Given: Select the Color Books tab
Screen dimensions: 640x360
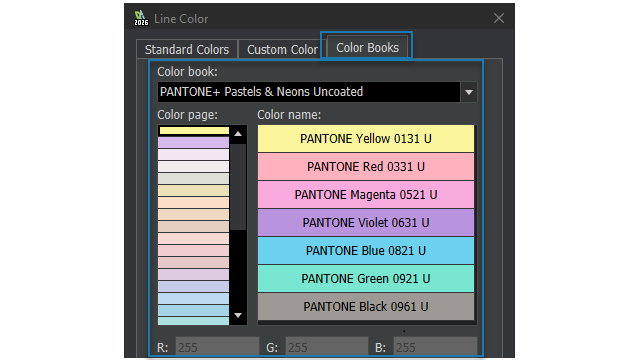Looking at the screenshot, I should (367, 47).
